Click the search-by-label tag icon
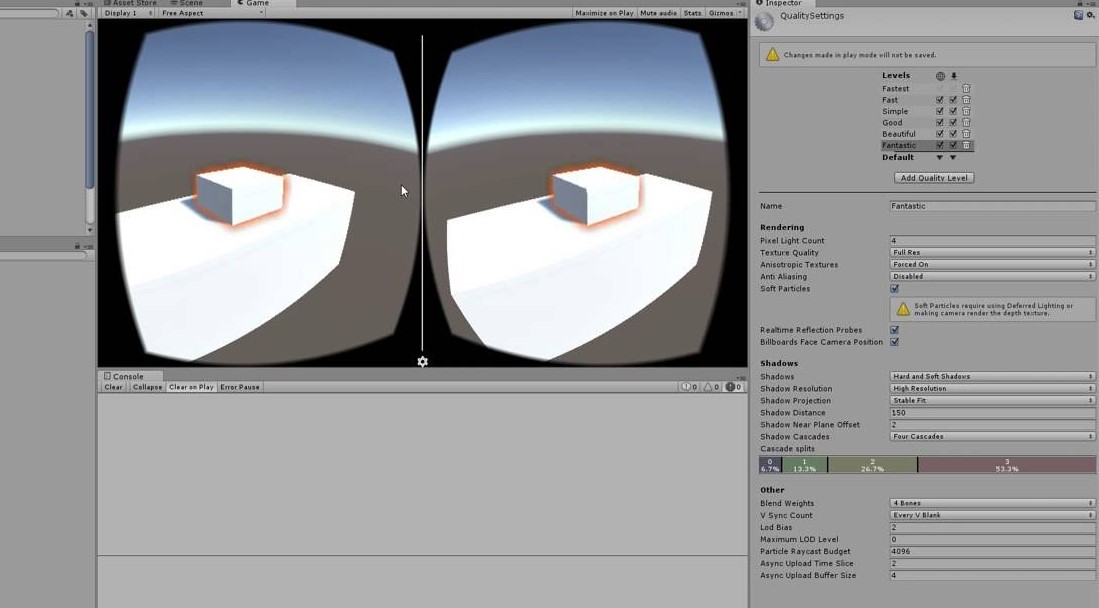 84,13
